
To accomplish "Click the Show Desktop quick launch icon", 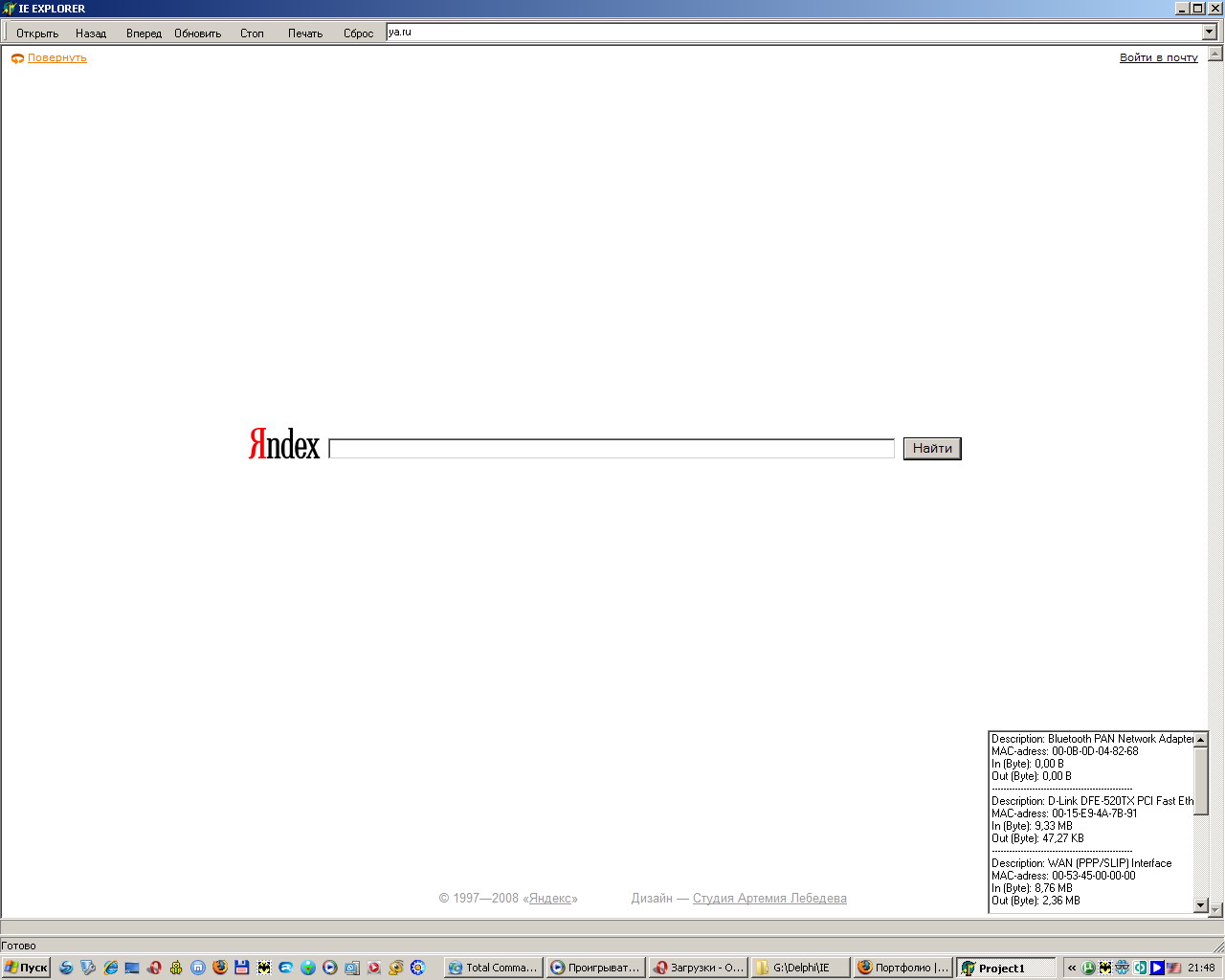I will coord(132,968).
